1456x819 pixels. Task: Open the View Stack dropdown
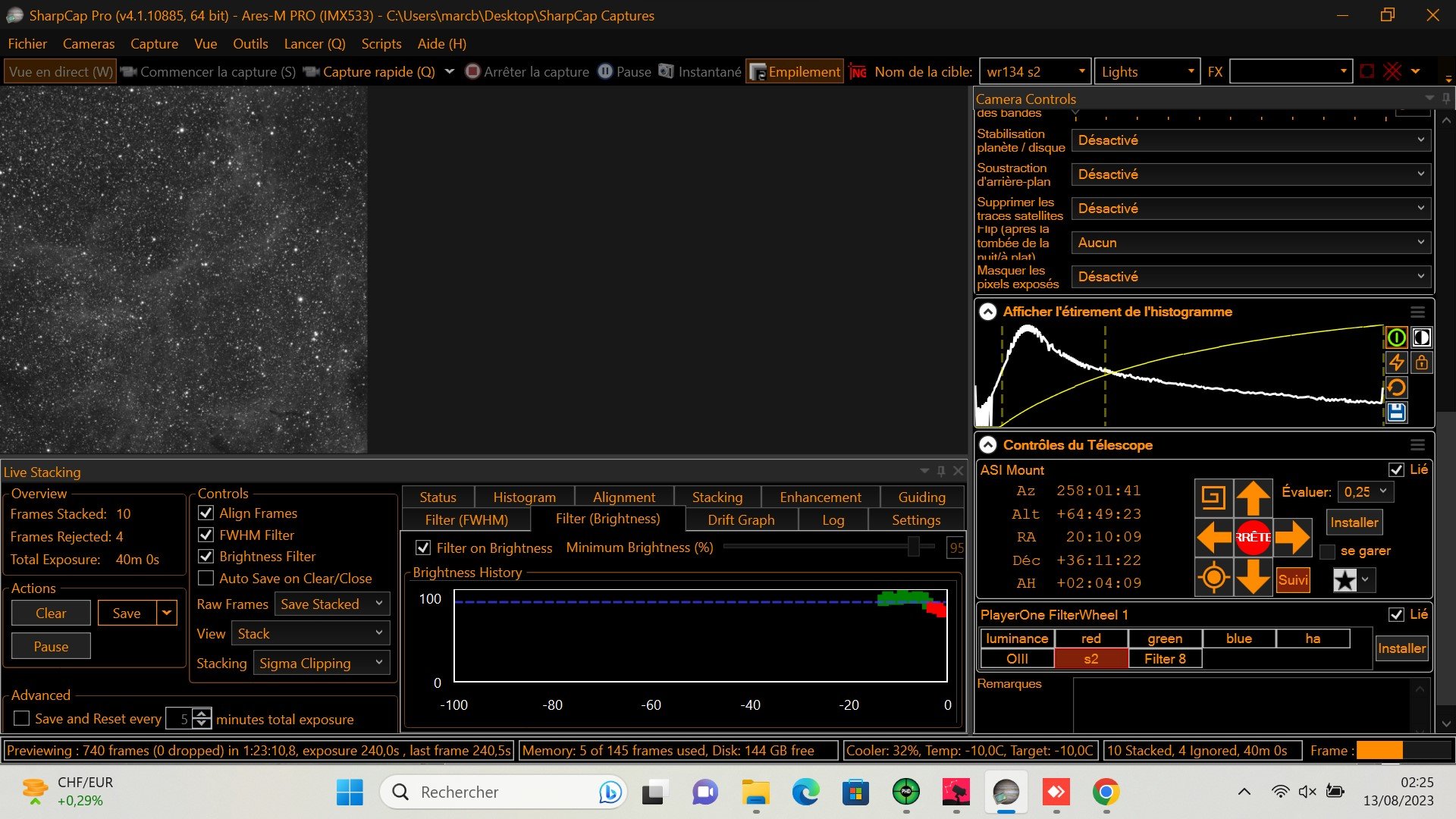[x=311, y=633]
